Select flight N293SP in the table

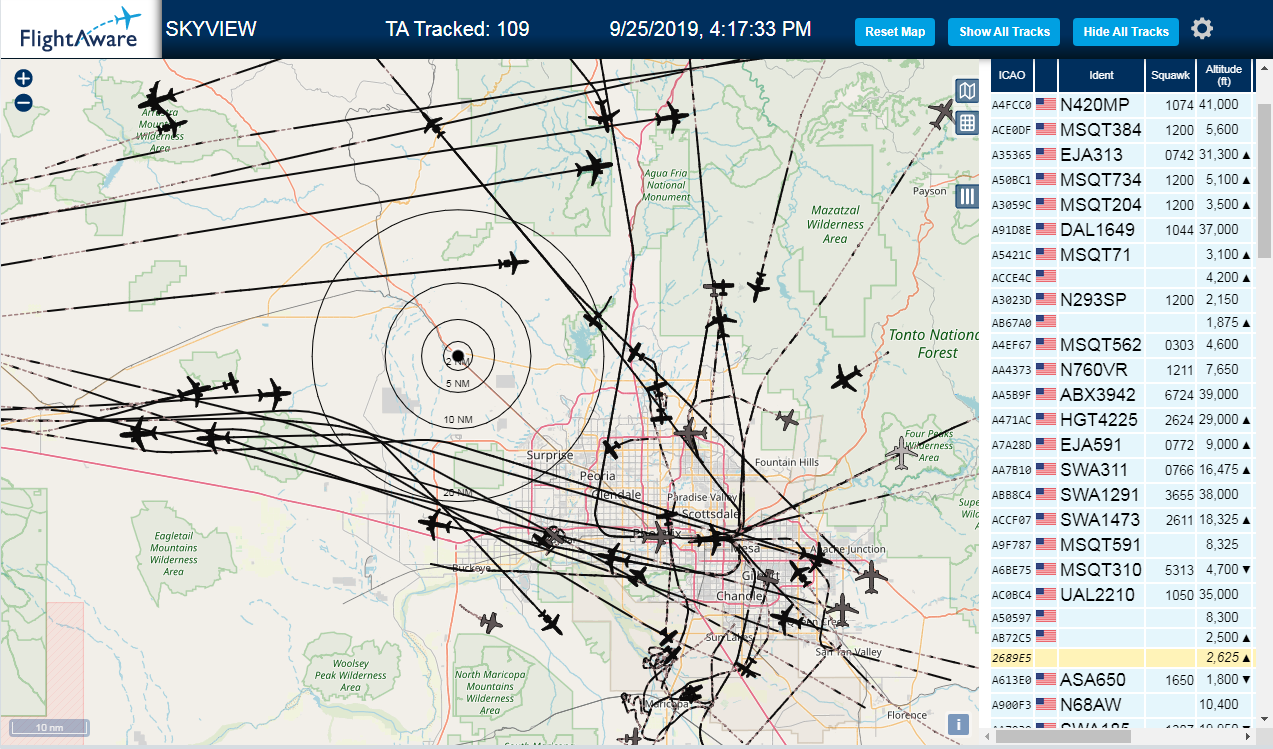(1120, 299)
